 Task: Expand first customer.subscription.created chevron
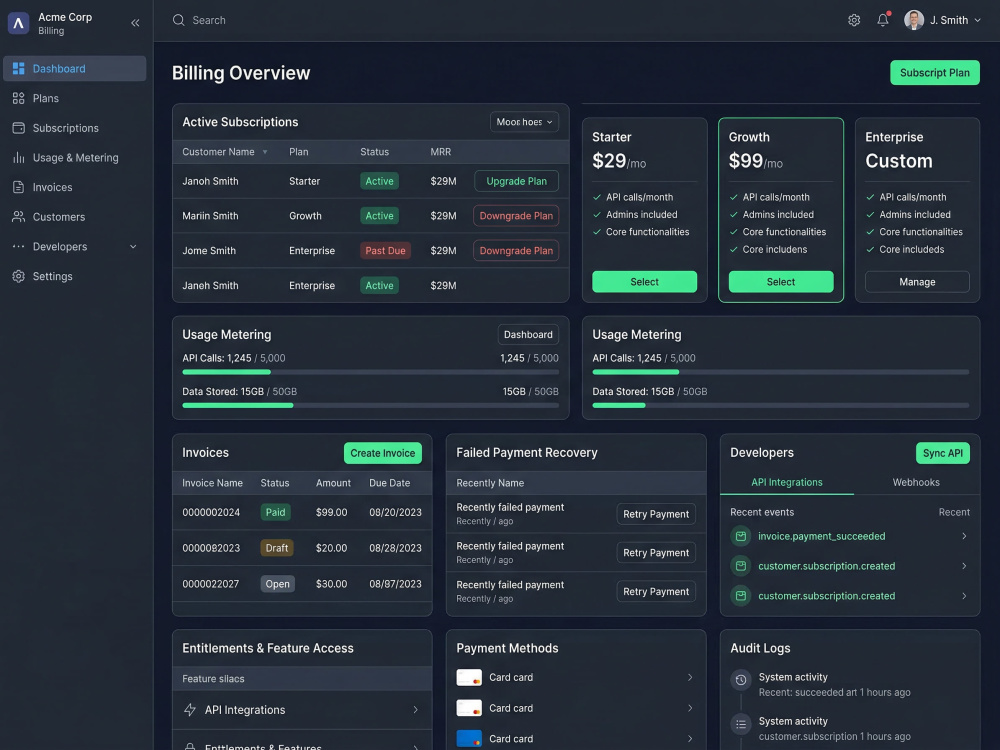964,566
